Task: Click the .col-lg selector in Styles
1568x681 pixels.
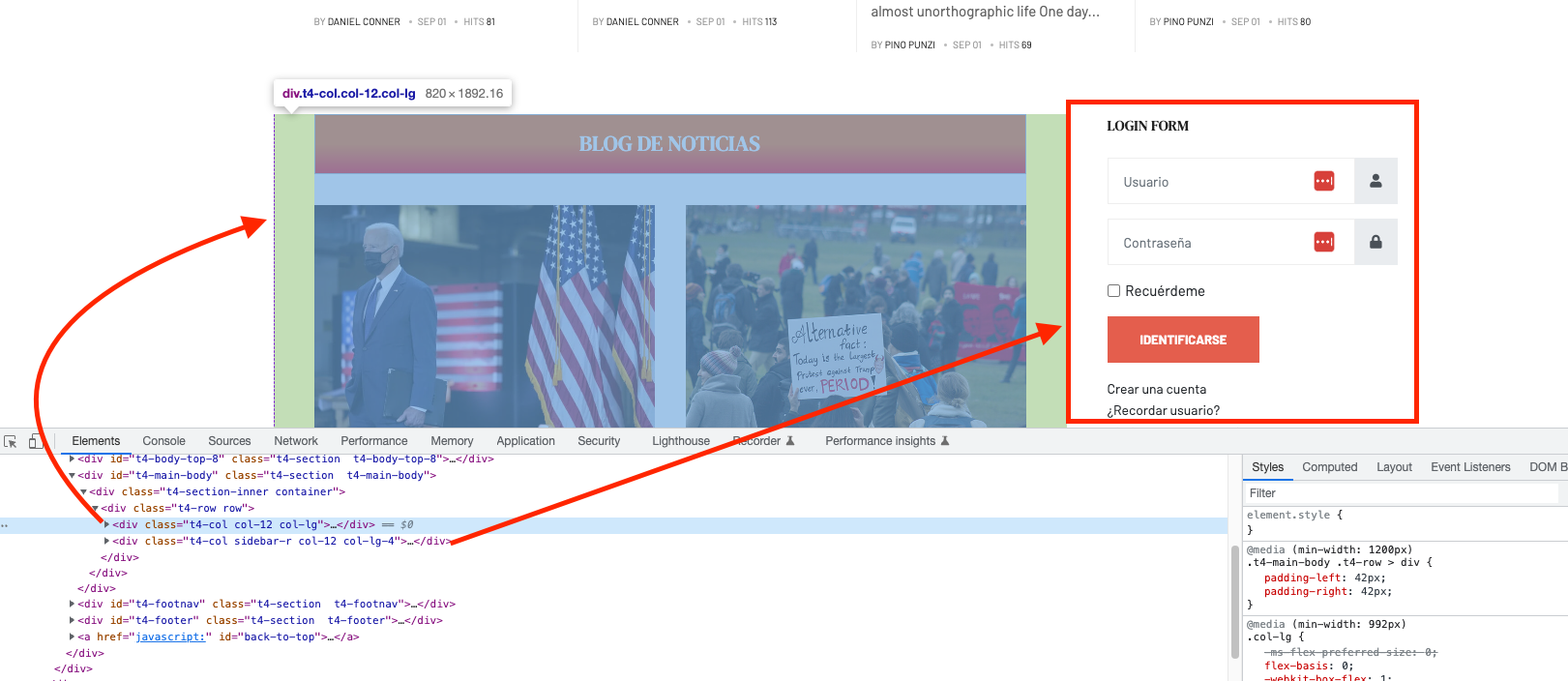Action: (x=1268, y=637)
